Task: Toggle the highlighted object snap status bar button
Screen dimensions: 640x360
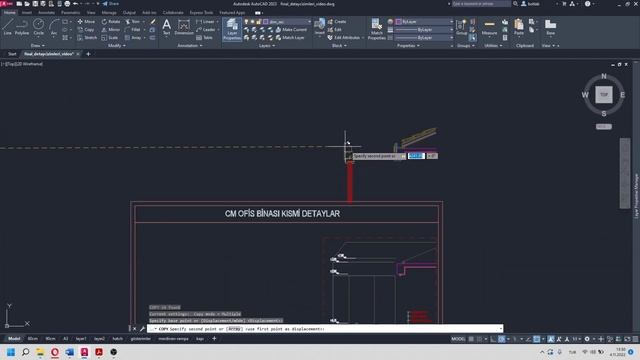Action: coord(537,339)
